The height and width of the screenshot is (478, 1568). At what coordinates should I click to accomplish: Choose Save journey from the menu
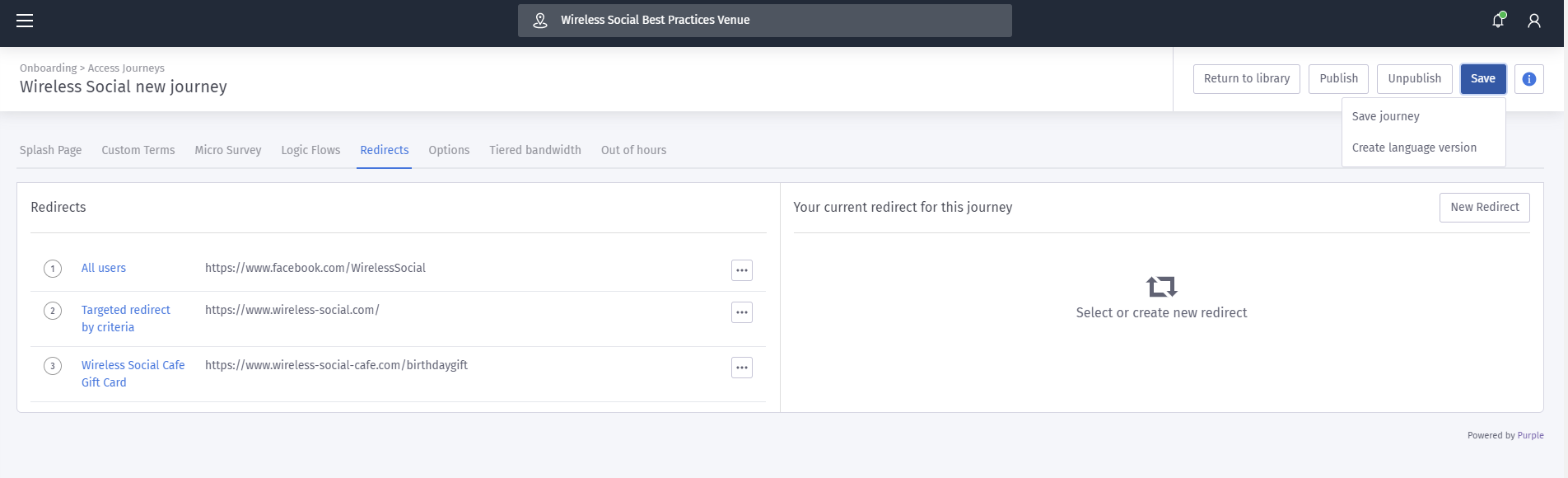[1386, 116]
